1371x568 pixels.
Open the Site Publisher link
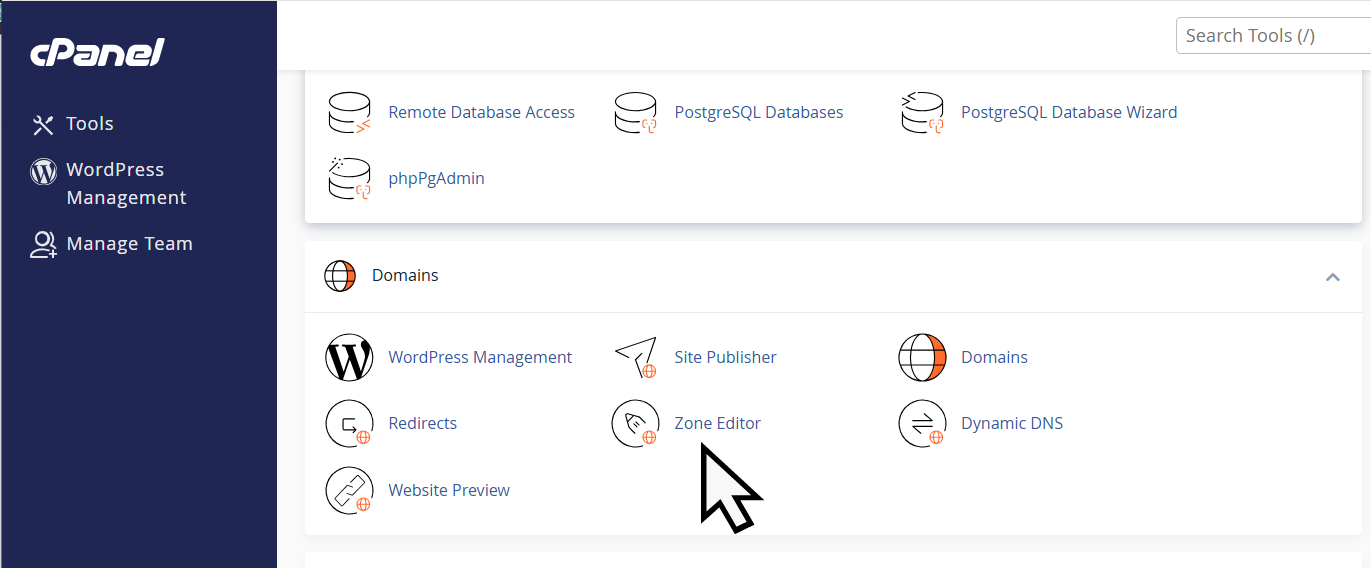pyautogui.click(x=725, y=357)
